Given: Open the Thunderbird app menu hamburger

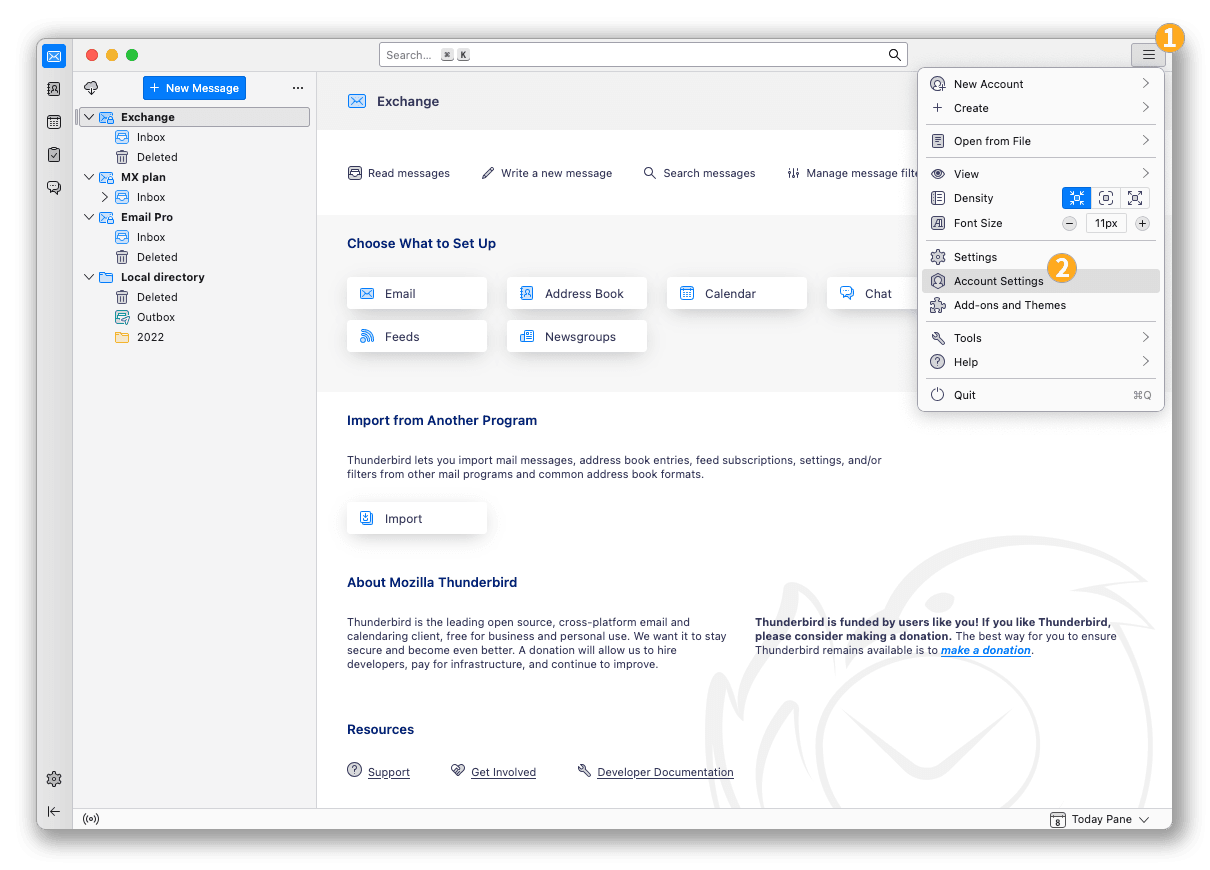Looking at the screenshot, I should coord(1148,55).
